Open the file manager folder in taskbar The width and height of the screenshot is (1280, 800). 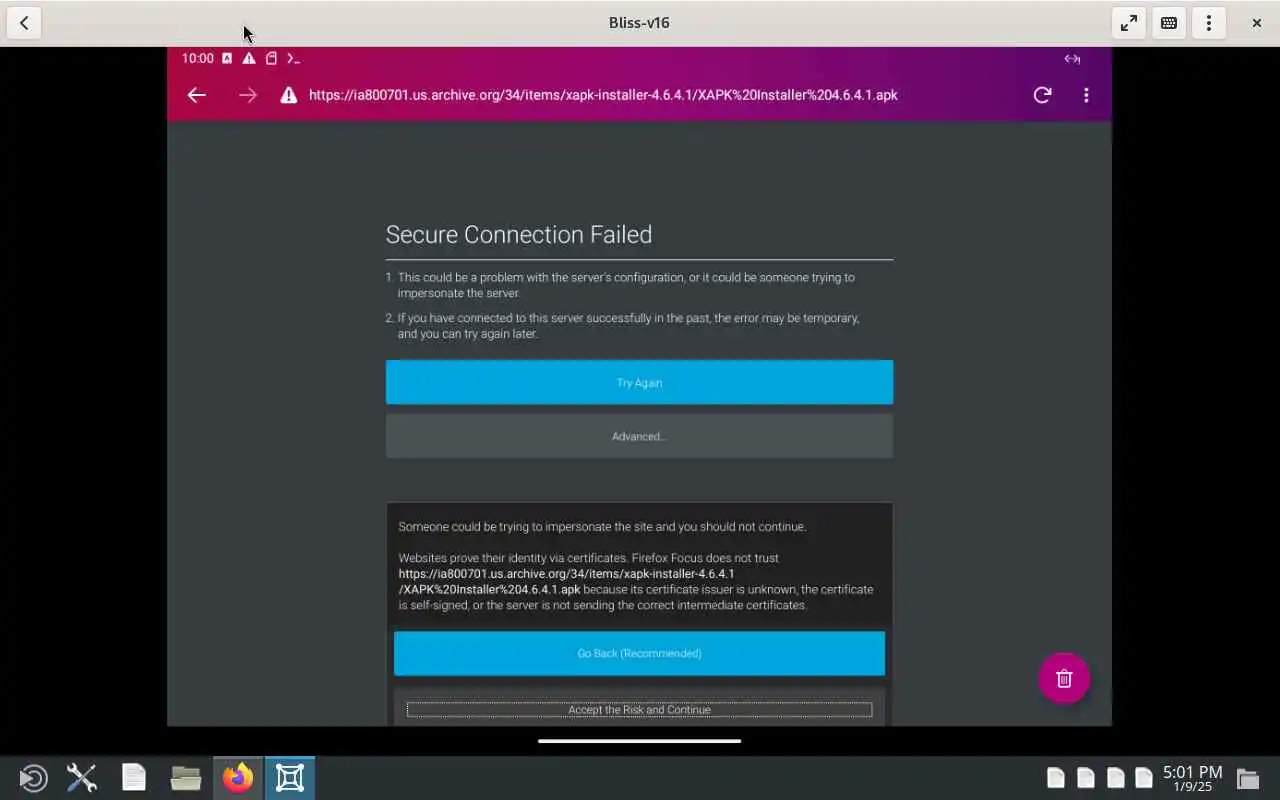click(x=186, y=778)
